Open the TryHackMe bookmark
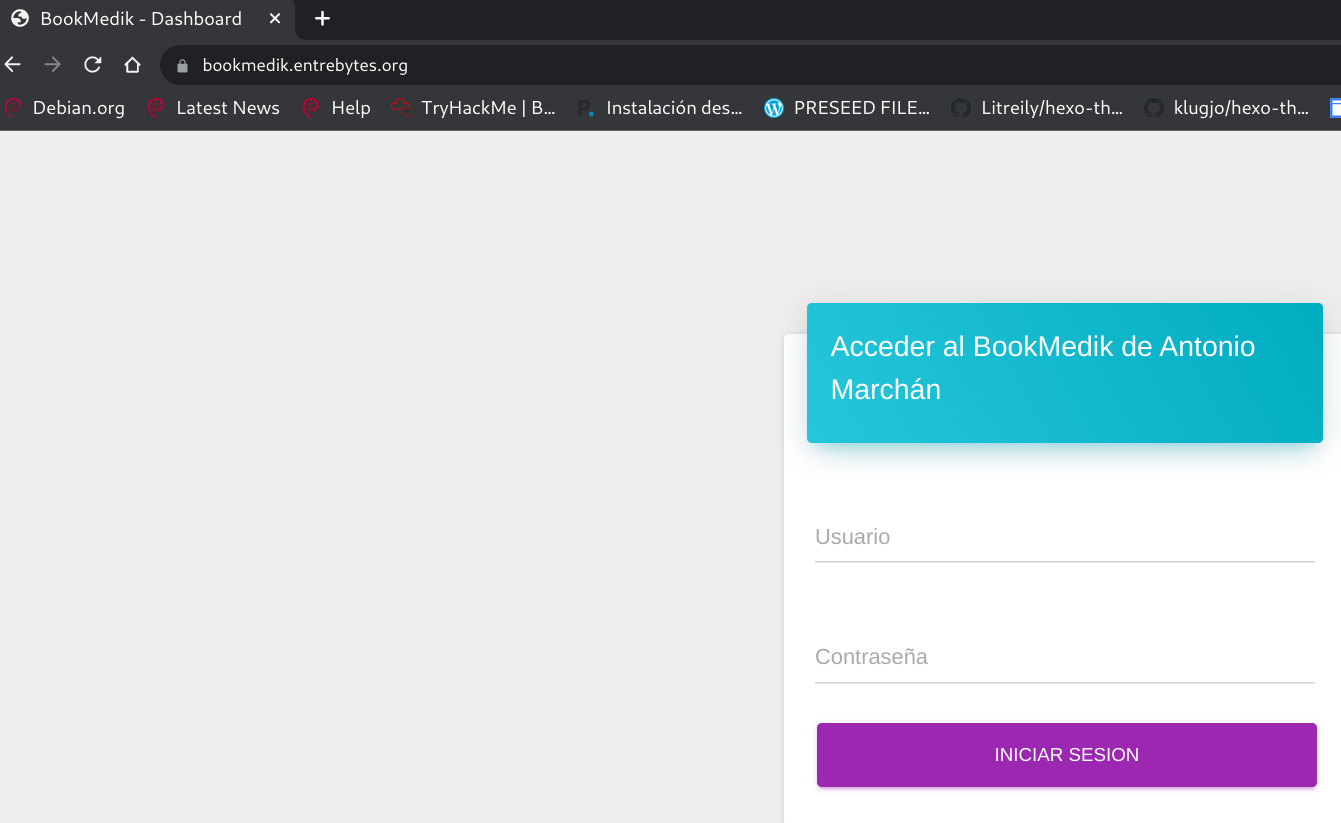The height and width of the screenshot is (823, 1341). (x=474, y=108)
